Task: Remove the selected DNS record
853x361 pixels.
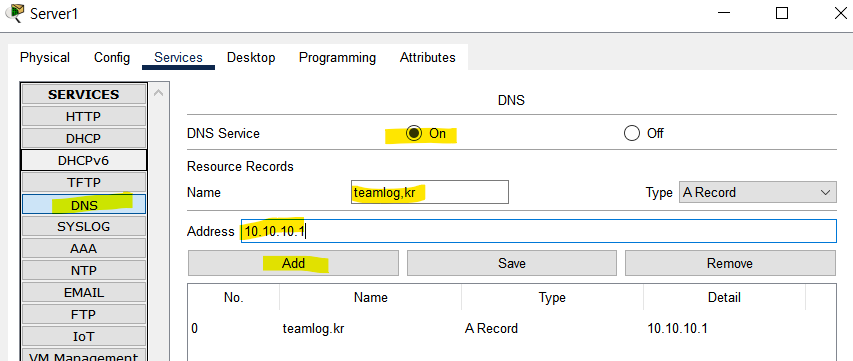Action: tap(730, 263)
